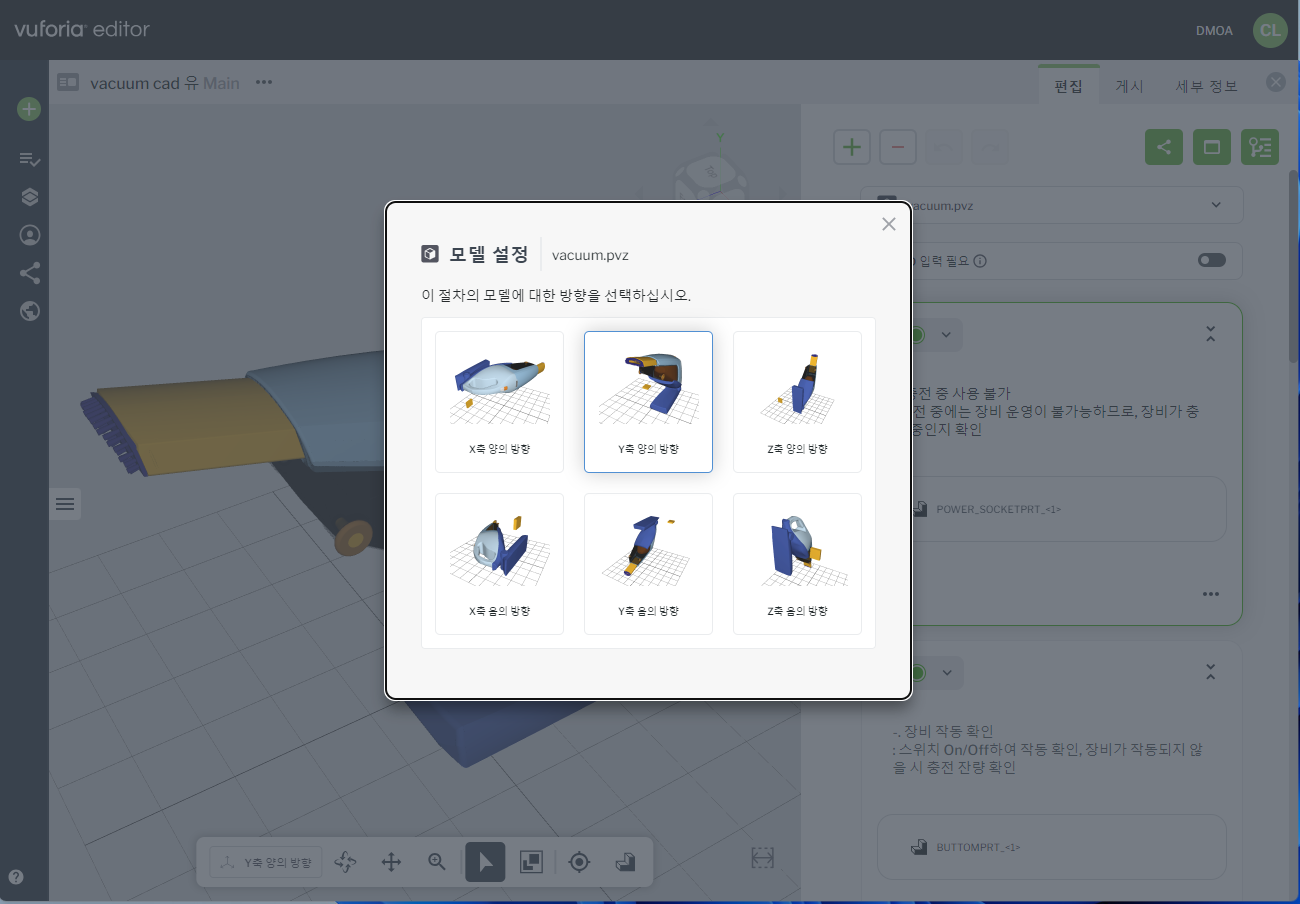Image resolution: width=1300 pixels, height=904 pixels.
Task: Open the layers icon in left sidebar
Action: coord(29,197)
